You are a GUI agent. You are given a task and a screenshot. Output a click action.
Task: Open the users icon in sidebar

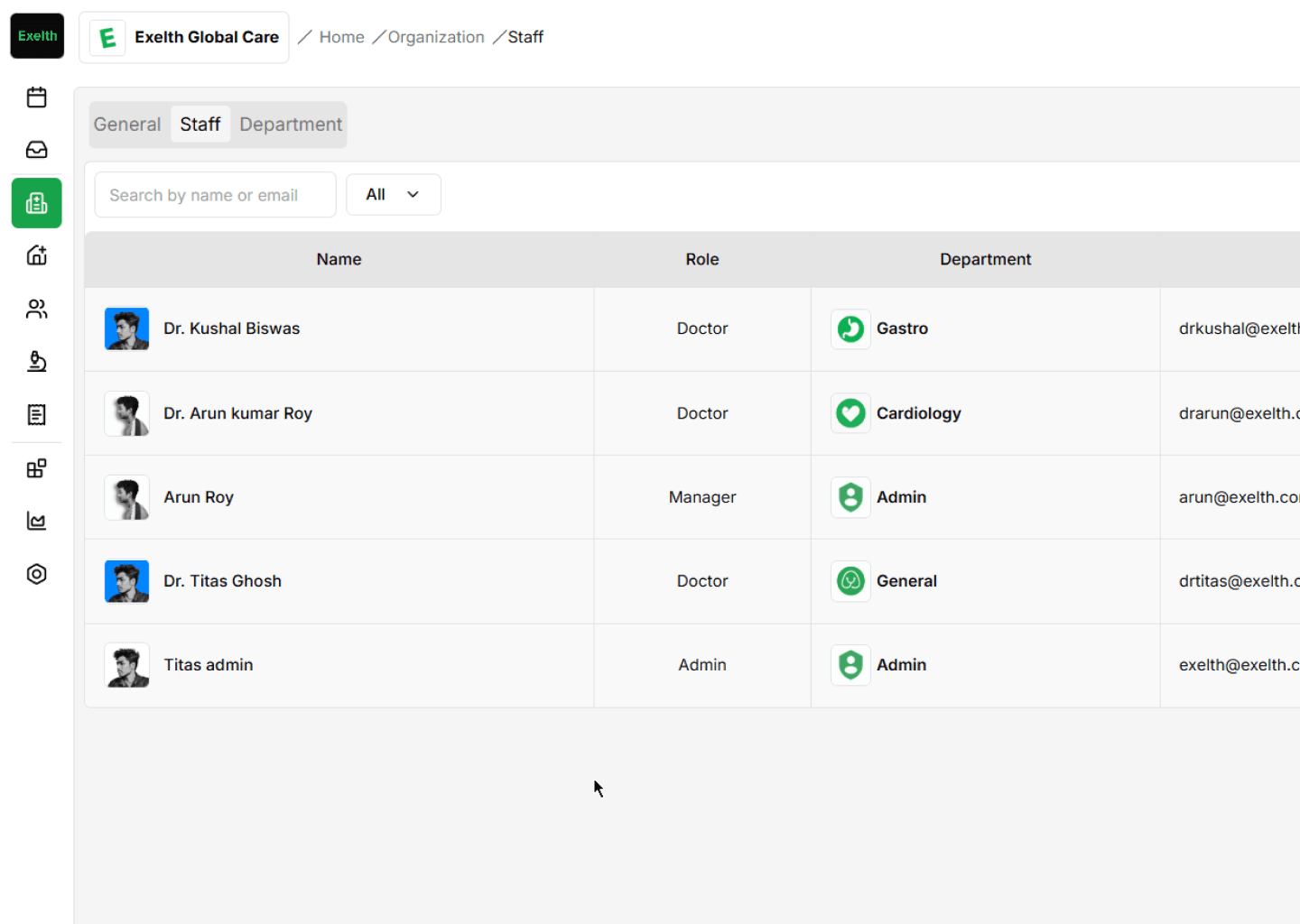[x=37, y=309]
